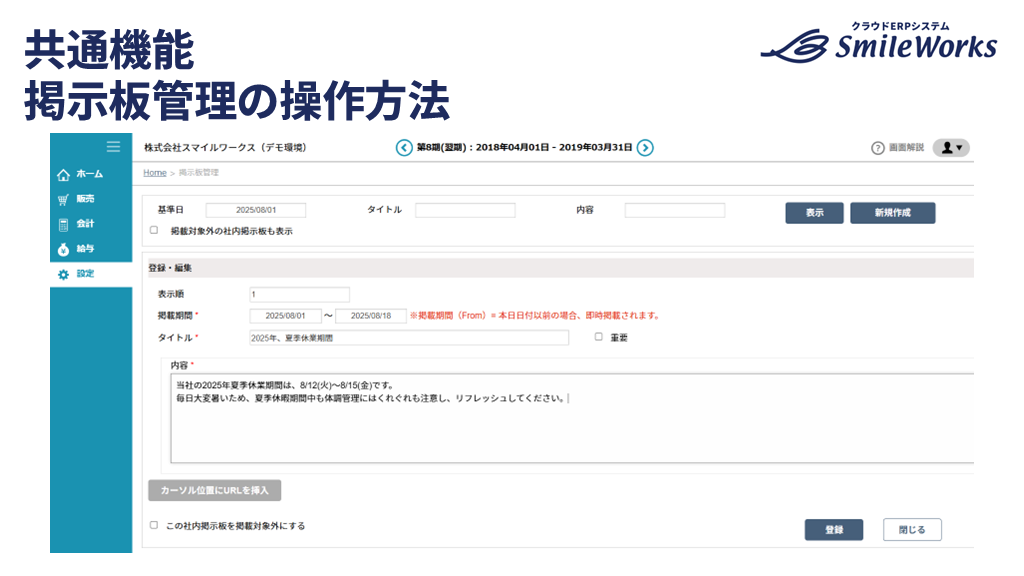Open 給与 menu in sidebar
Image resolution: width=1024 pixels, height=576 pixels.
pos(86,248)
